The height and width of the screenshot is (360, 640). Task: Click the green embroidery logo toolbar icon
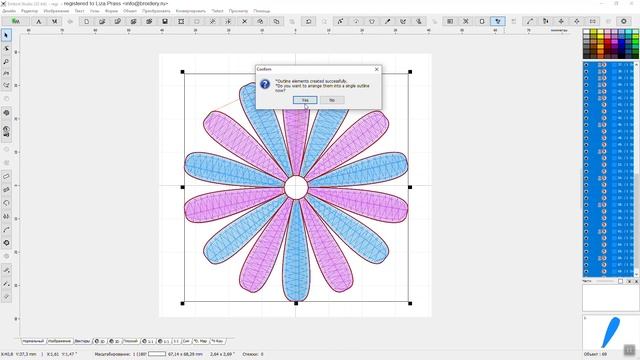tap(16, 21)
